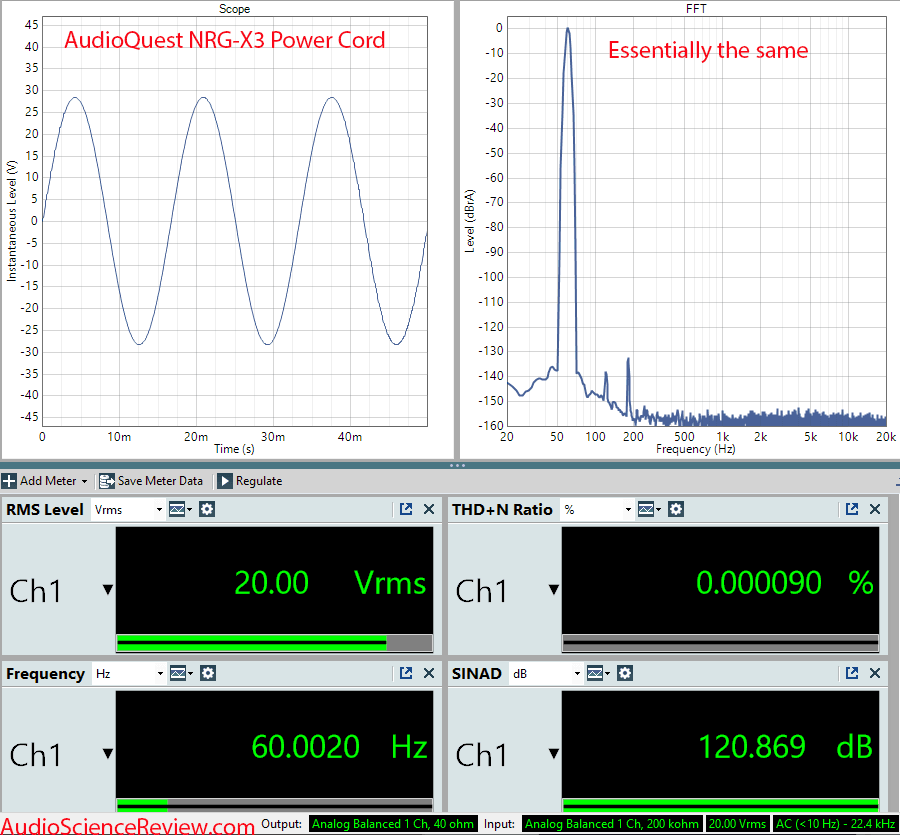Click the '120.869 dB' meter reading
This screenshot has height=838, width=900.
point(785,747)
